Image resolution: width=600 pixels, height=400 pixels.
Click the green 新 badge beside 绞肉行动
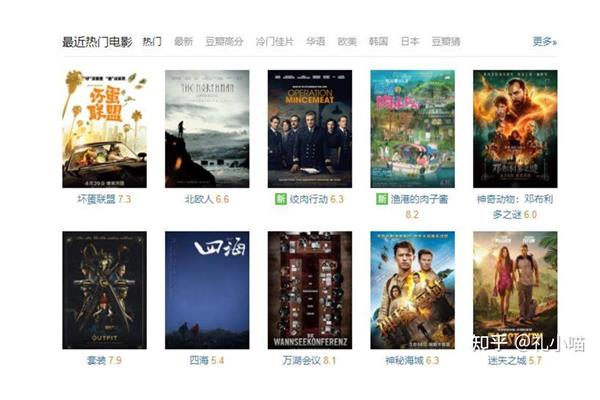click(x=280, y=199)
